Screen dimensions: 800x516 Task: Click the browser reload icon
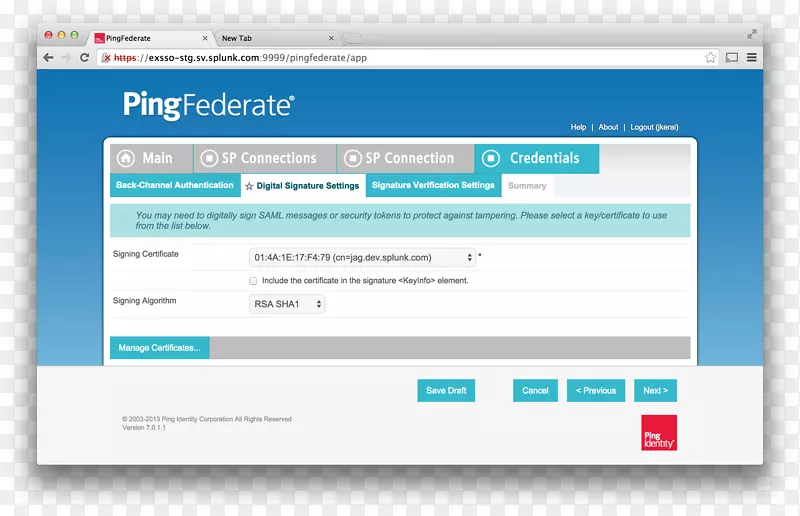point(85,58)
